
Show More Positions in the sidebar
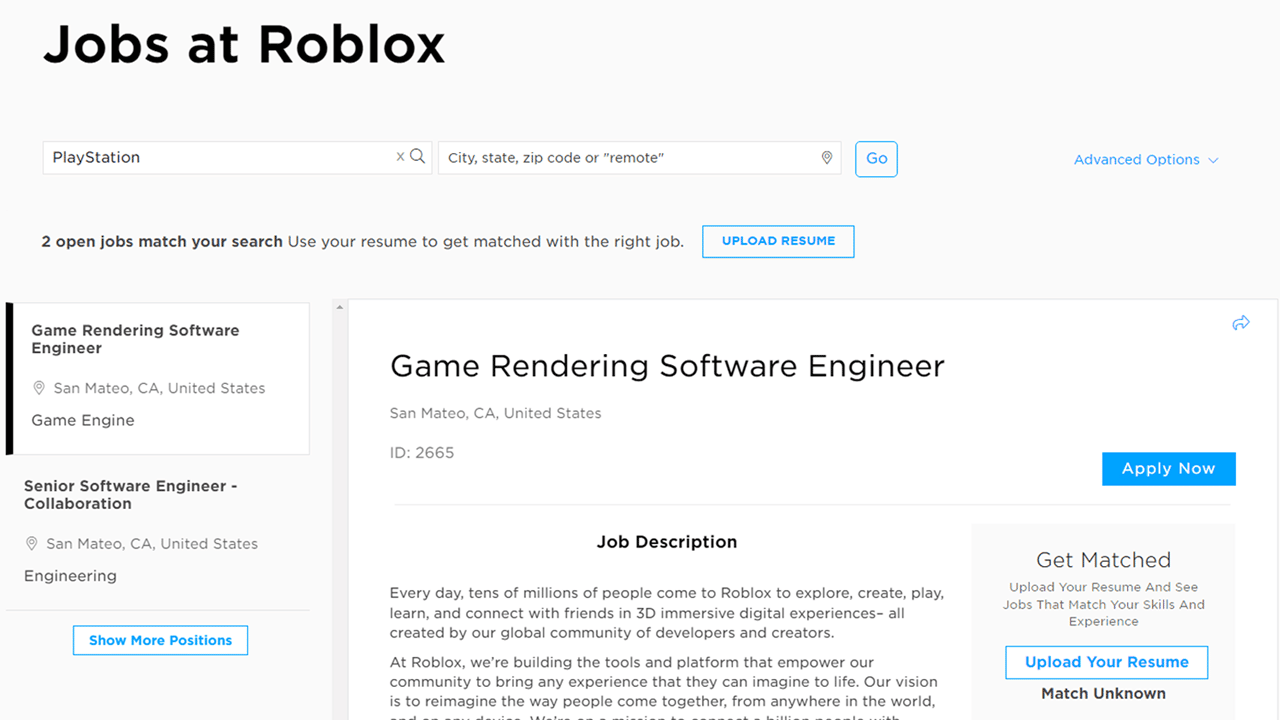(x=160, y=640)
